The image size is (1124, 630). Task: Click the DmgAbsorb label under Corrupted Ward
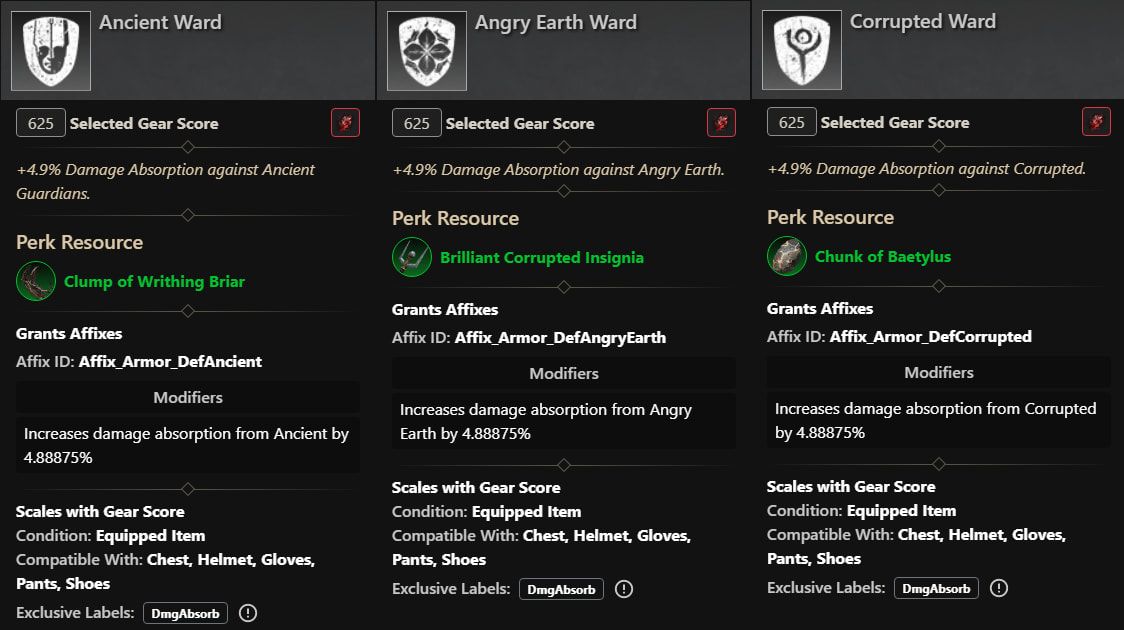coord(936,588)
